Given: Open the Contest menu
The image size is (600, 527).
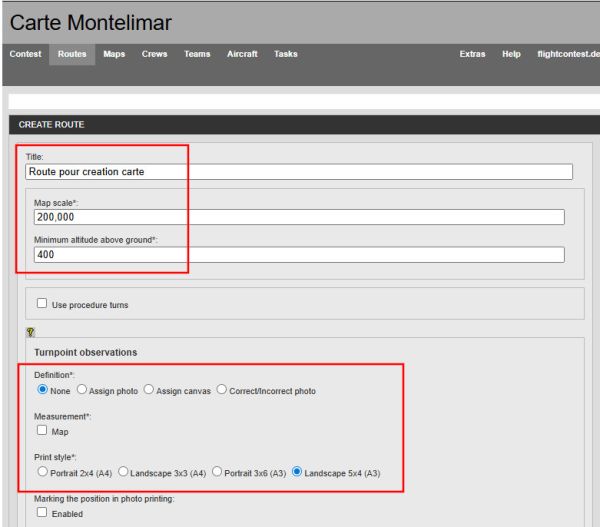Looking at the screenshot, I should (25, 54).
